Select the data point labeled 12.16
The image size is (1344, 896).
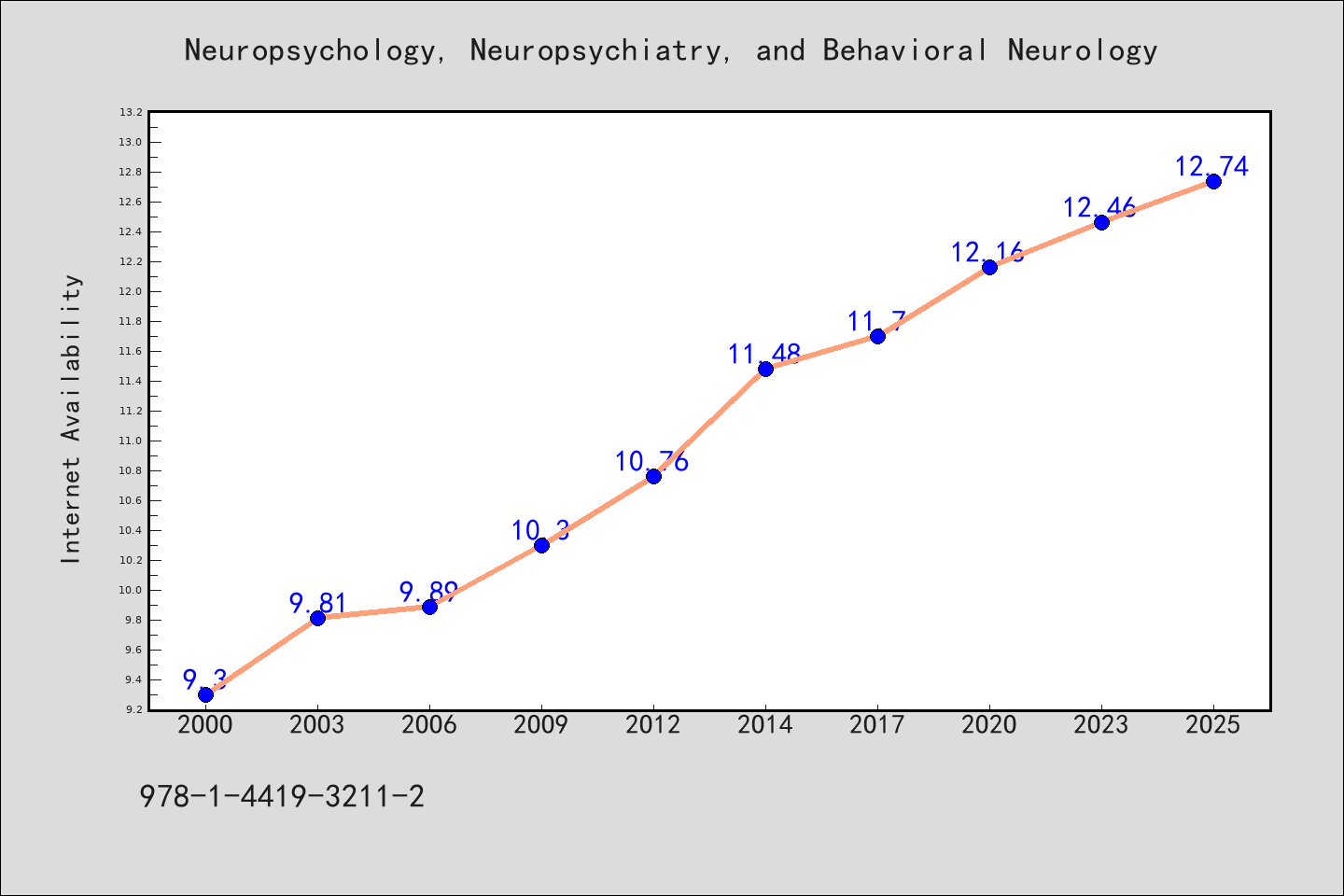989,267
